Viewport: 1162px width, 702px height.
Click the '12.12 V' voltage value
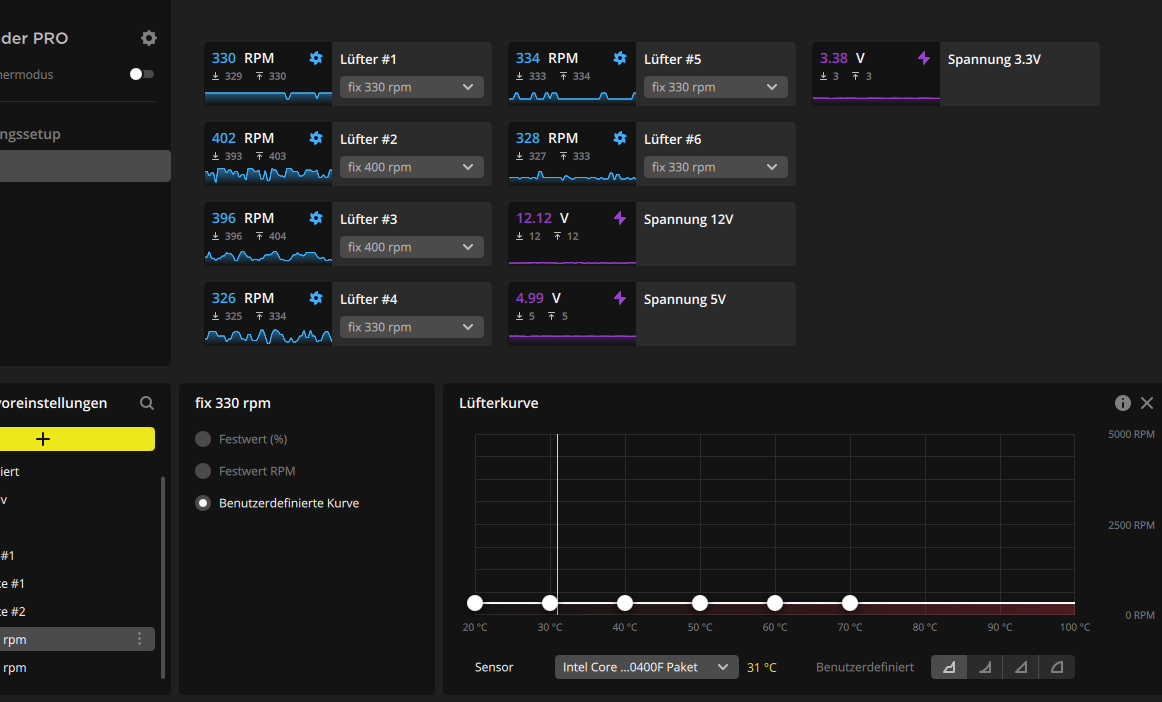coord(542,218)
